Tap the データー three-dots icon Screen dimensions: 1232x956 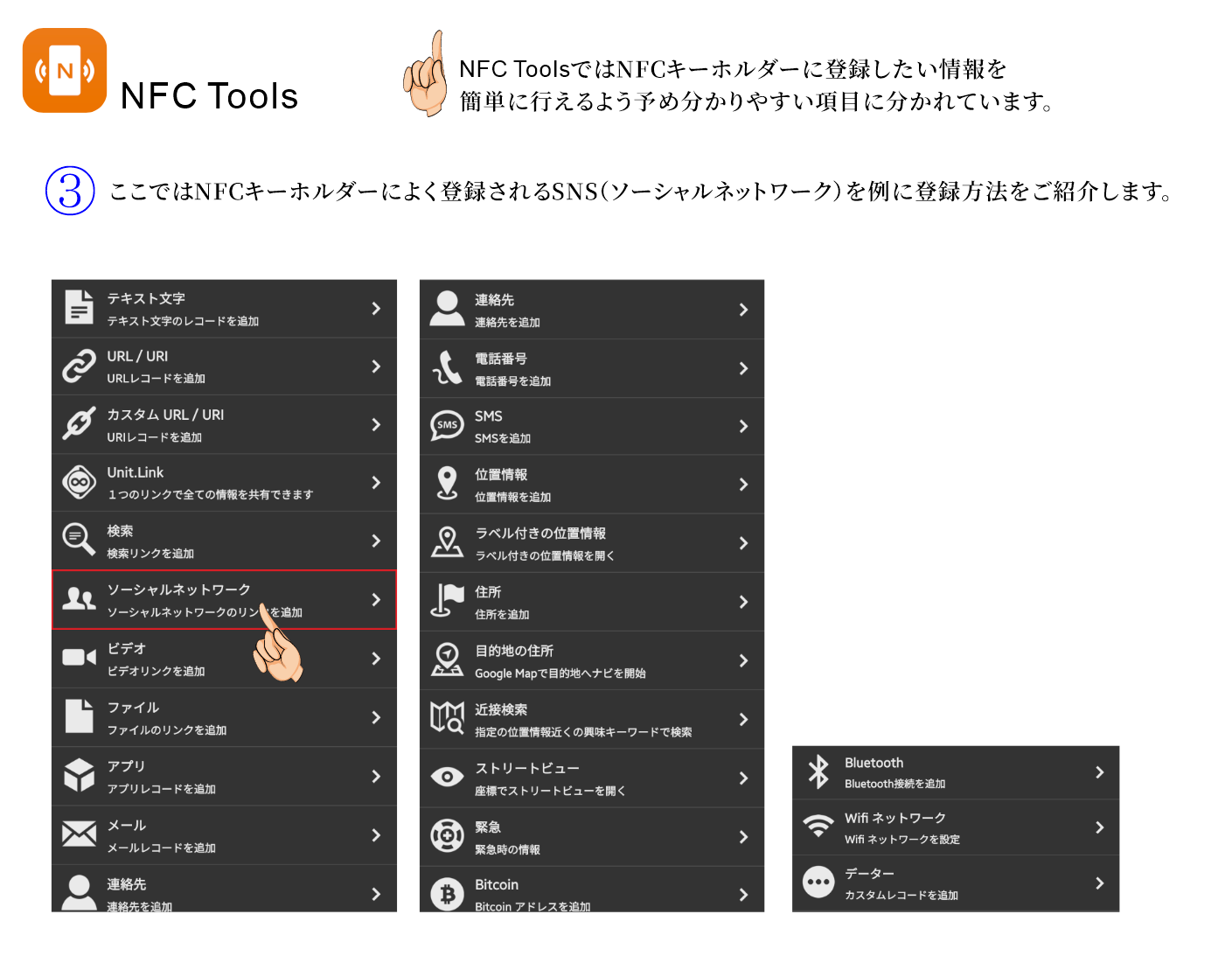[x=818, y=882]
